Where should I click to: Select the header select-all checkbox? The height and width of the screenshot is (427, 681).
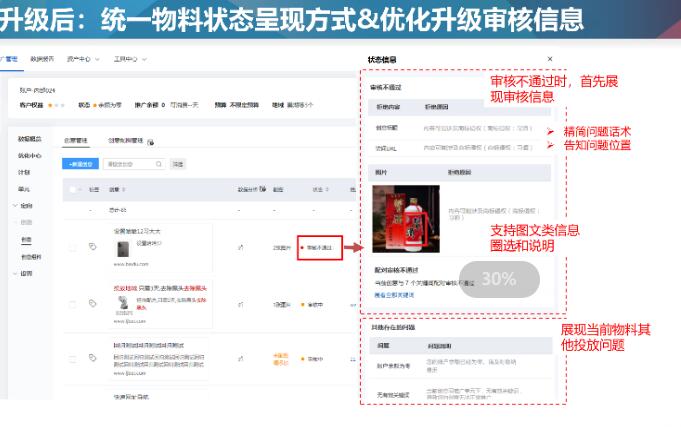[x=73, y=188]
